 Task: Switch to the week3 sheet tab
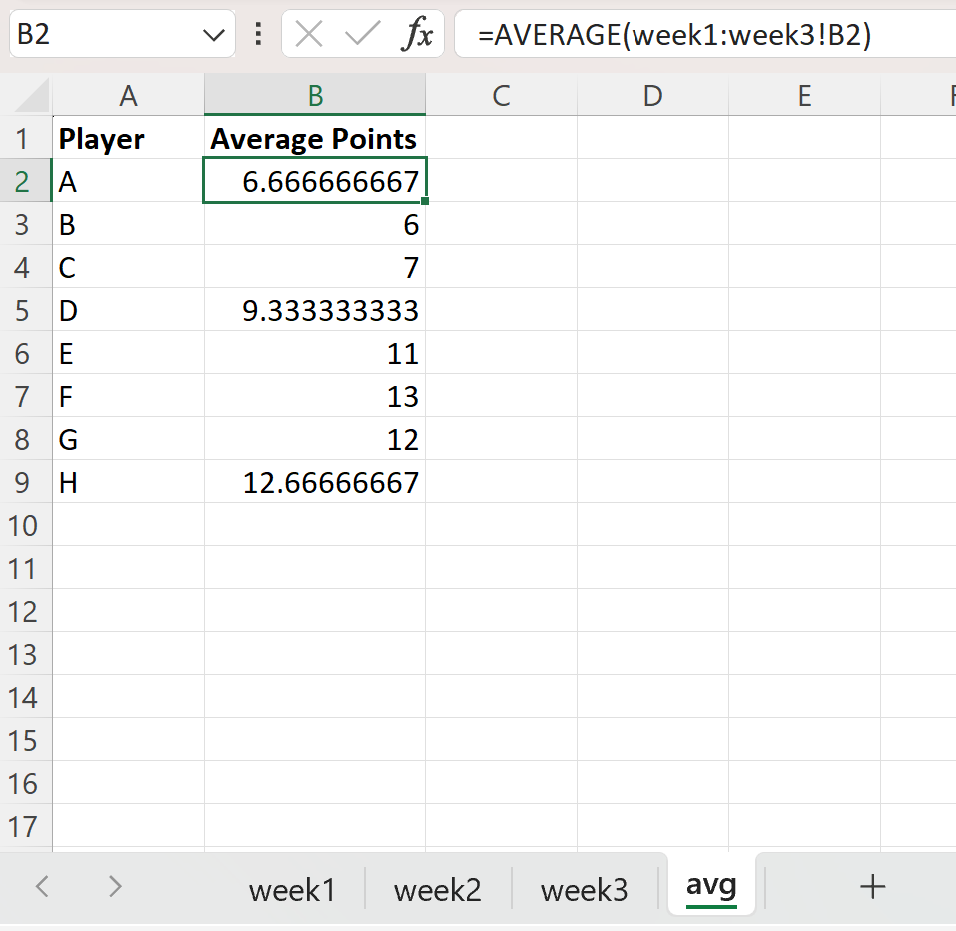click(x=584, y=889)
